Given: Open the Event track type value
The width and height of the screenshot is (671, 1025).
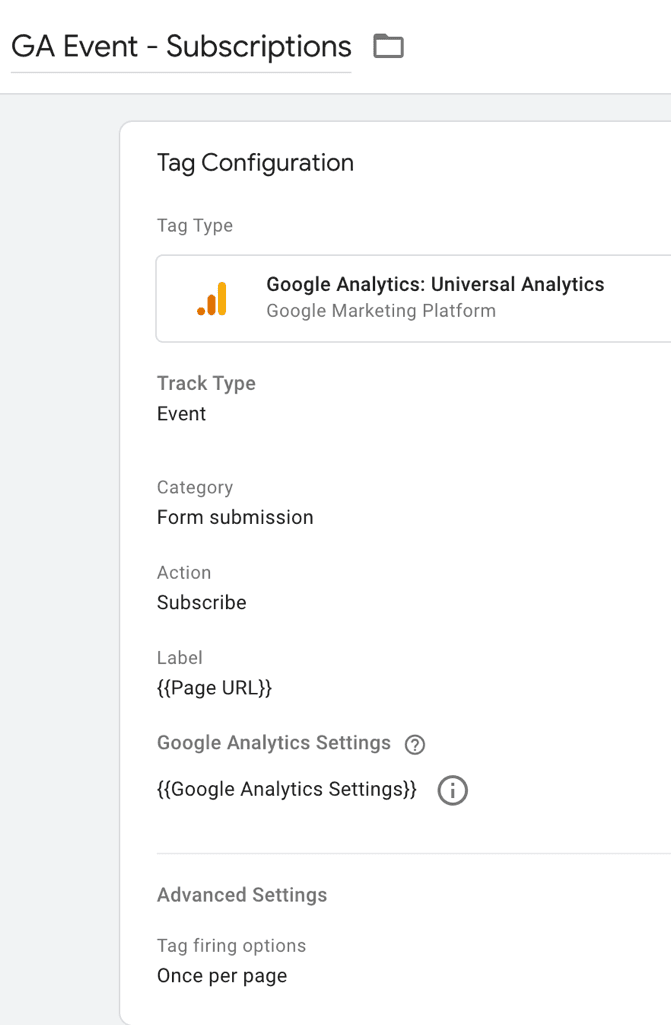Looking at the screenshot, I should (x=182, y=414).
